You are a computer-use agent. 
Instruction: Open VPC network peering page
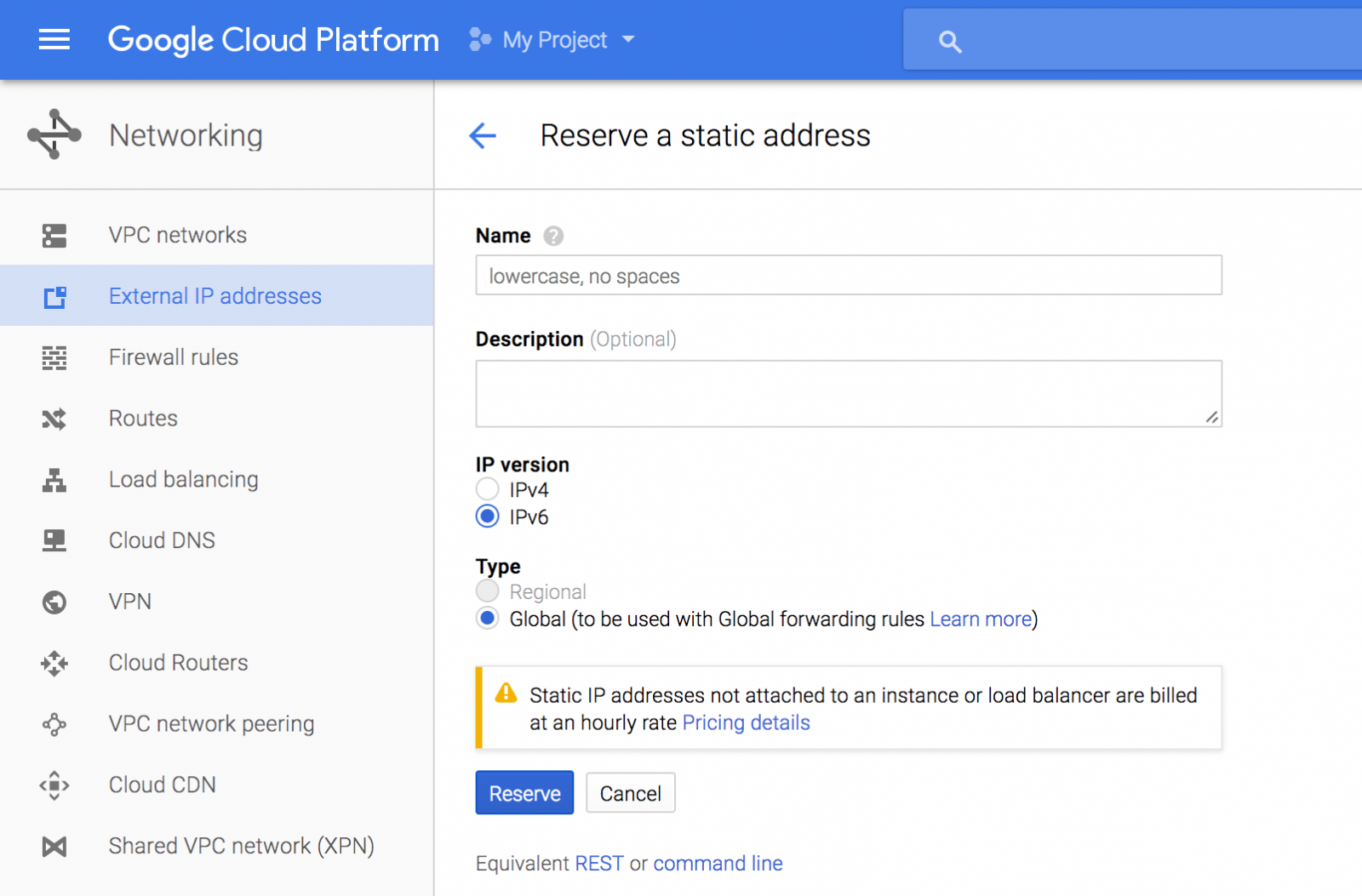pos(211,724)
